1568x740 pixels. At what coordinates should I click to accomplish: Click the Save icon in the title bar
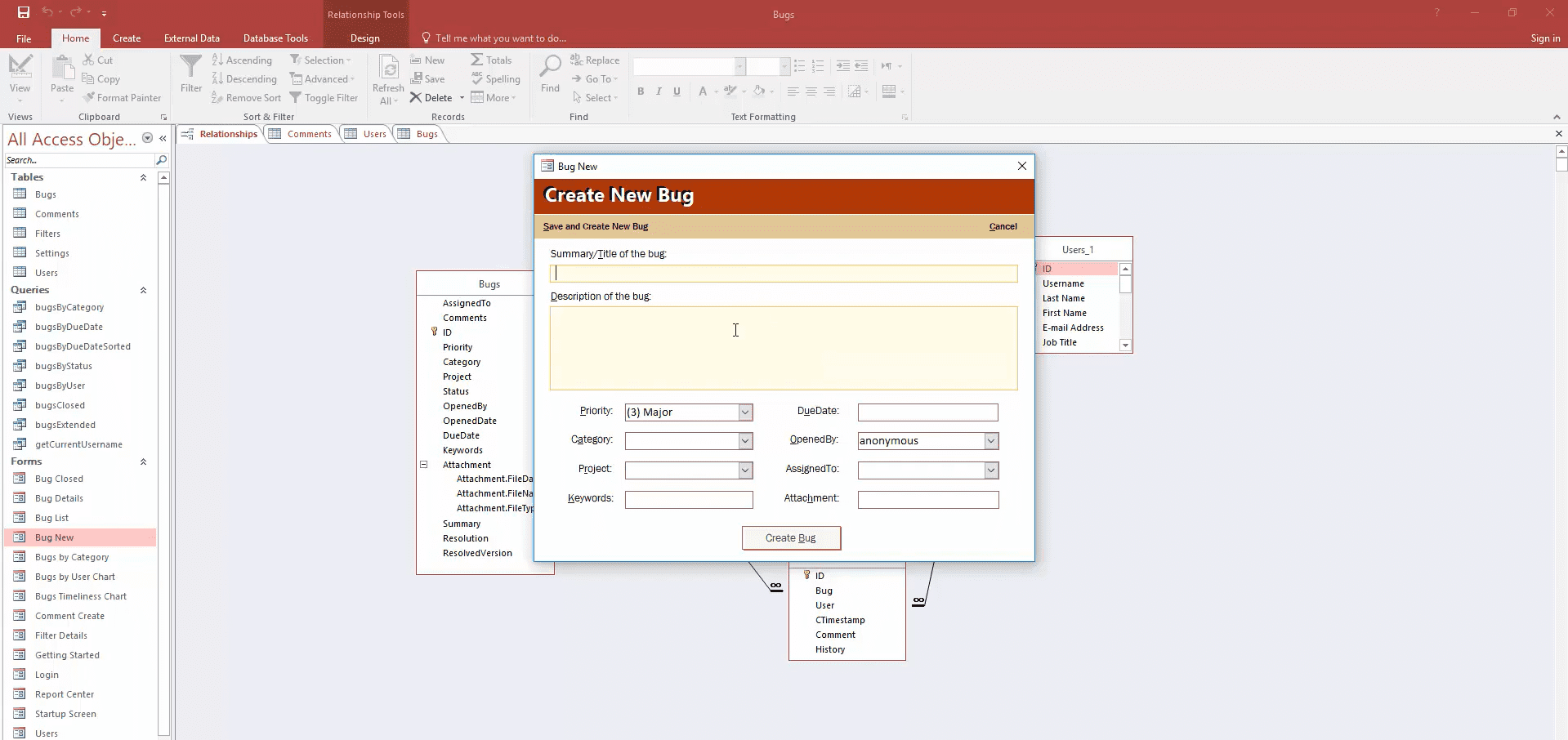coord(24,12)
